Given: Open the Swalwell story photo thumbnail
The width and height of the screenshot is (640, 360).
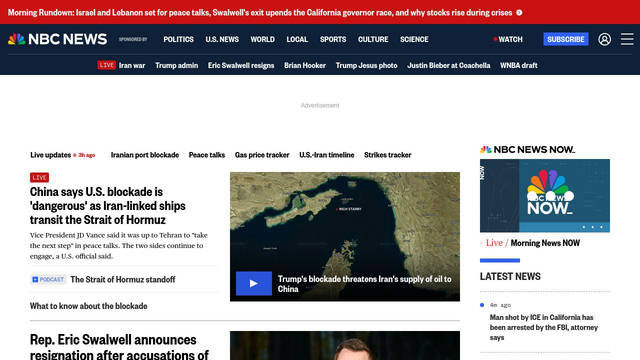Looking at the screenshot, I should pos(345,346).
